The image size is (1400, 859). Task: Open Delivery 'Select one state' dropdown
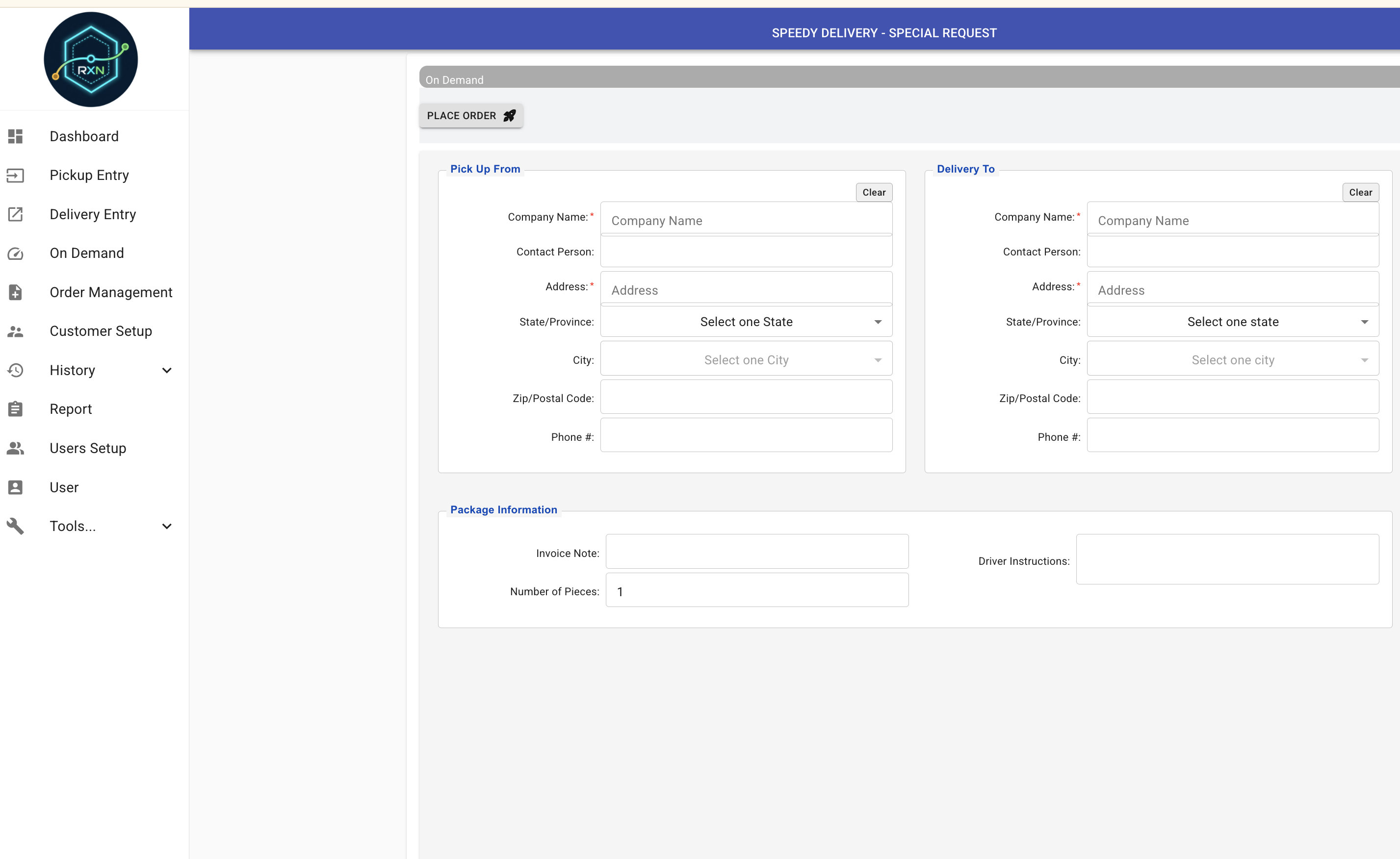click(1232, 322)
